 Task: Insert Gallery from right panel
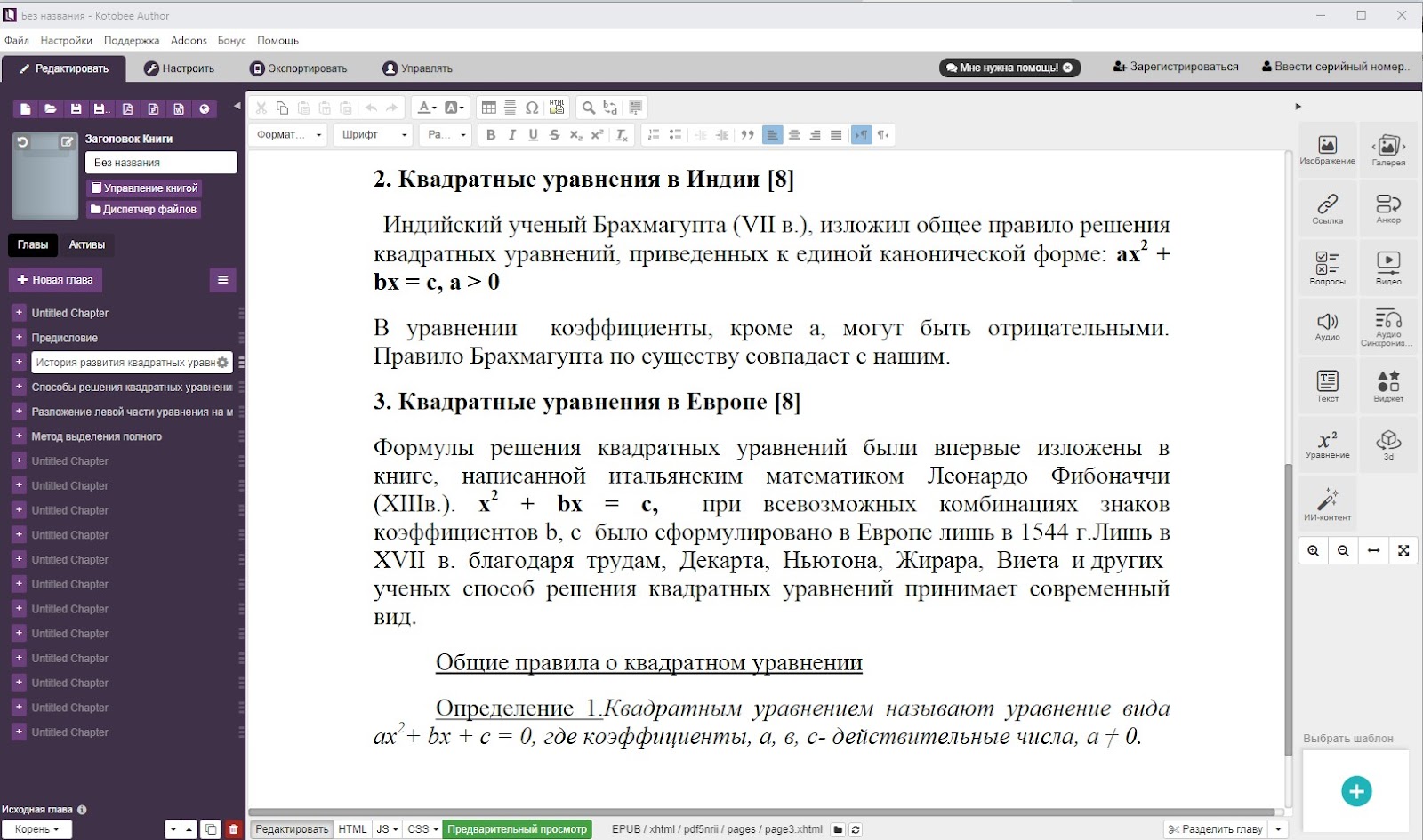click(x=1388, y=149)
